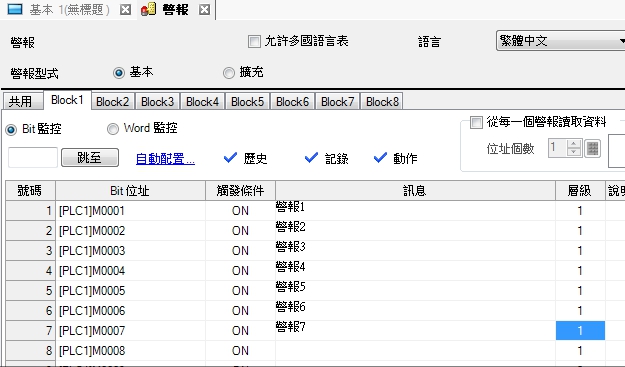Viewport: 625px width, 367px height.
Task: Toggle the 動作 checkmark
Action: 380,158
